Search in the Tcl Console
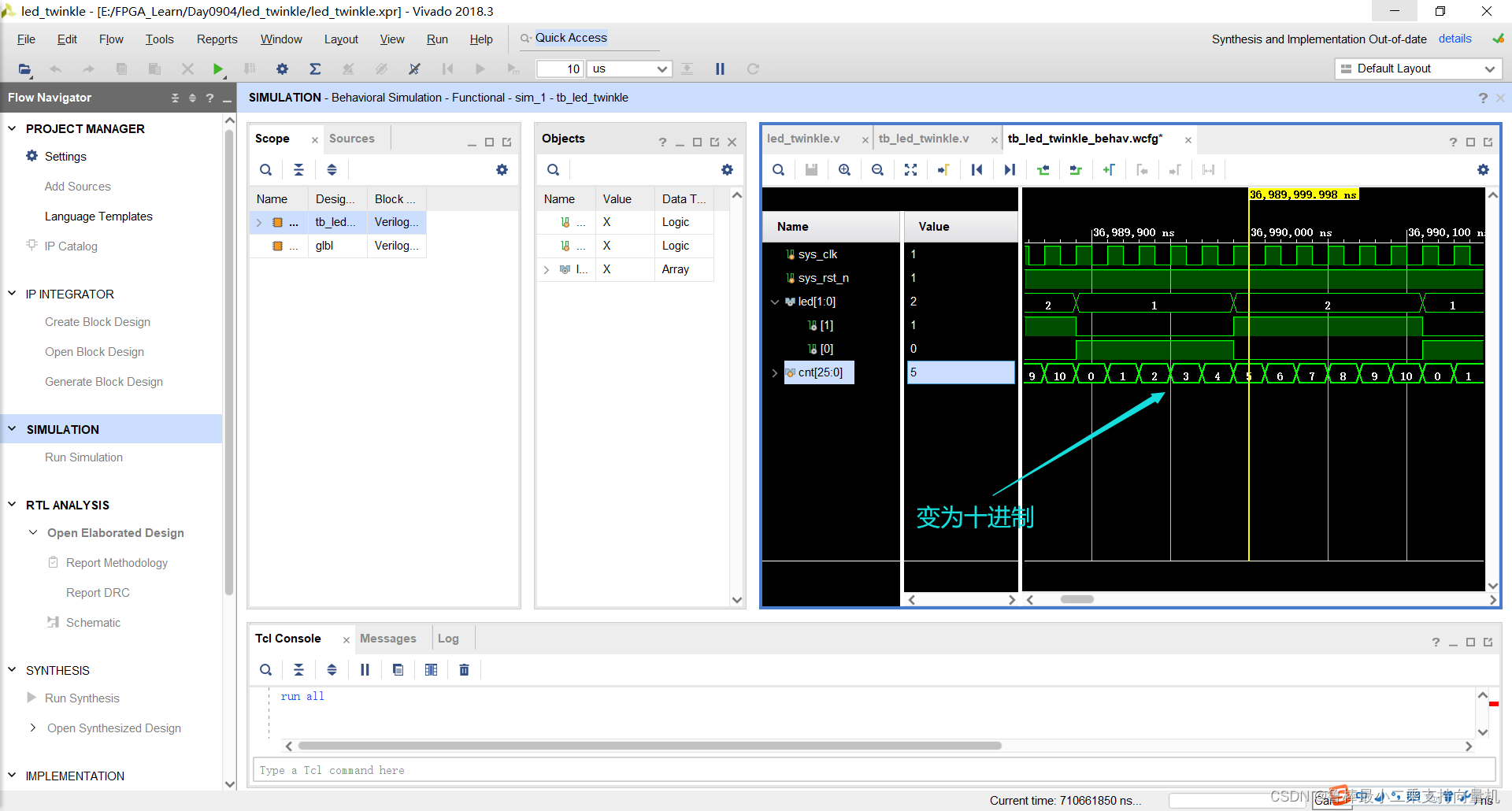This screenshot has height=811, width=1512. pos(266,670)
